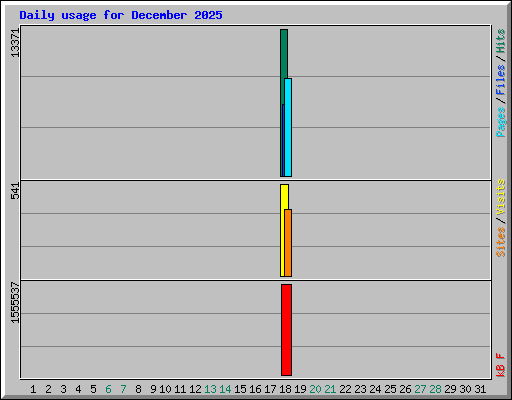Click day 1 on the x-axis
The image size is (512, 400).
33,389
